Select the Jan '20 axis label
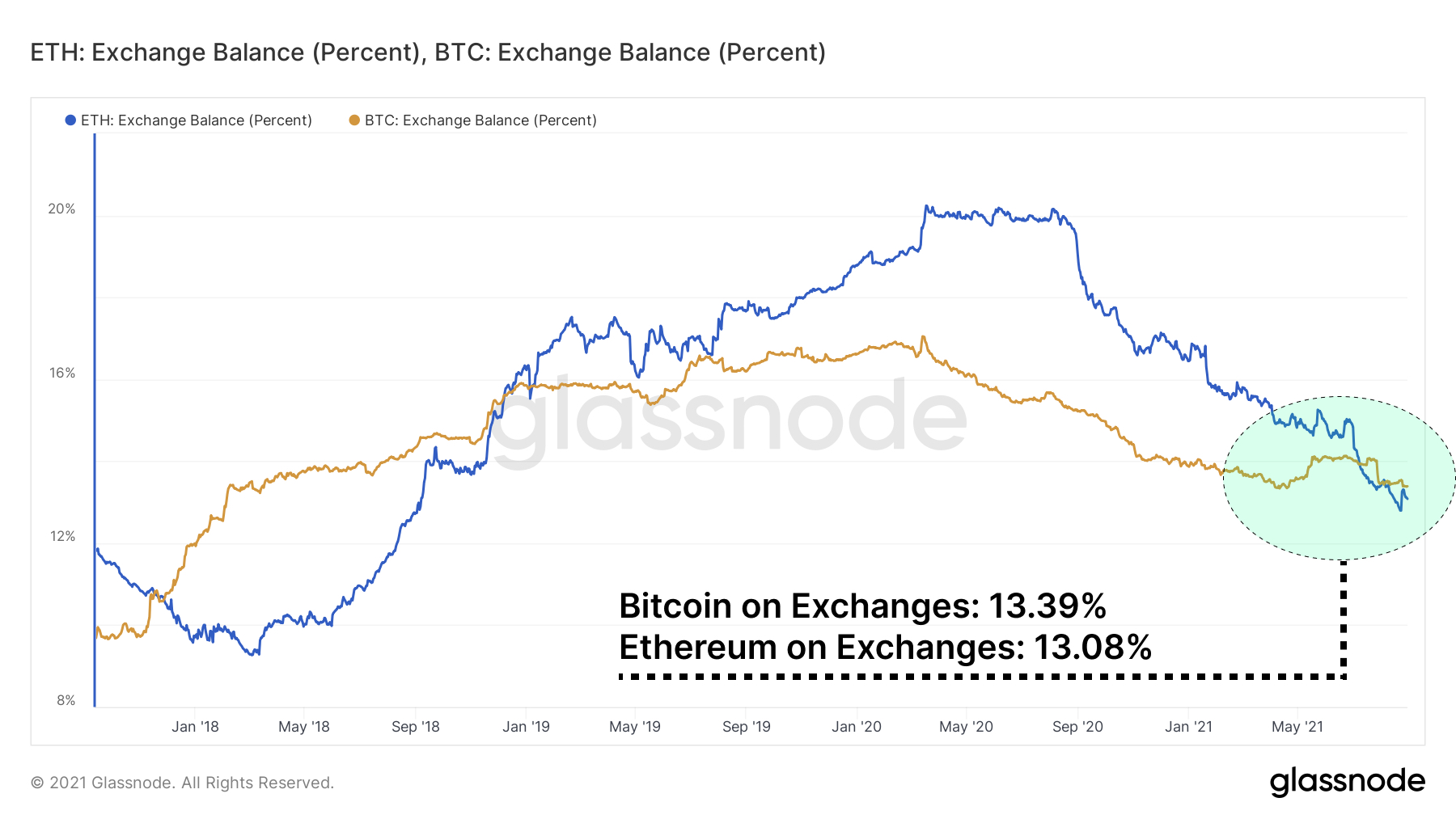The height and width of the screenshot is (819, 1456). [857, 726]
